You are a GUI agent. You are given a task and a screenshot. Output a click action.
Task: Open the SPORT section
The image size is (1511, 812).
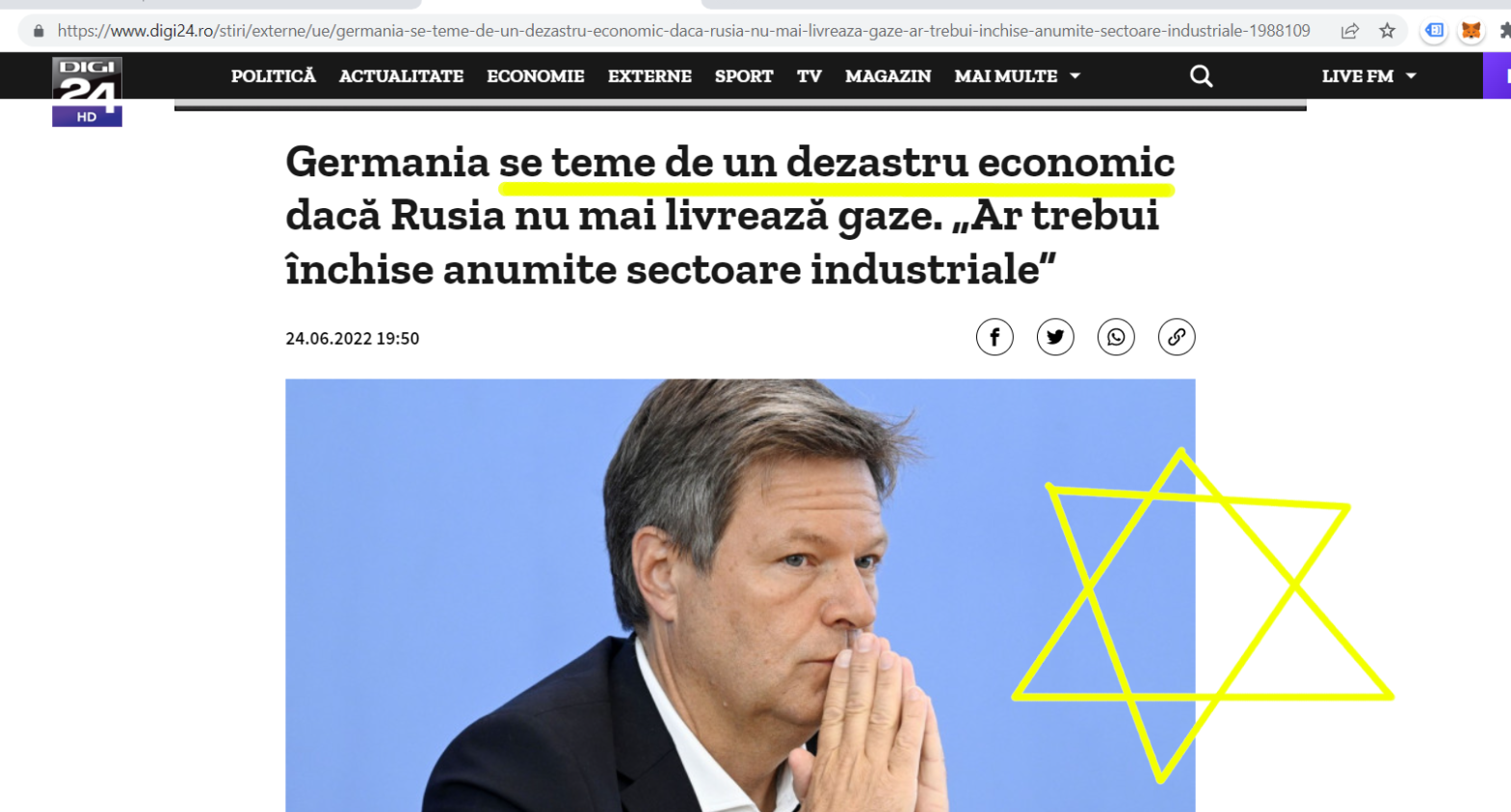(x=744, y=76)
